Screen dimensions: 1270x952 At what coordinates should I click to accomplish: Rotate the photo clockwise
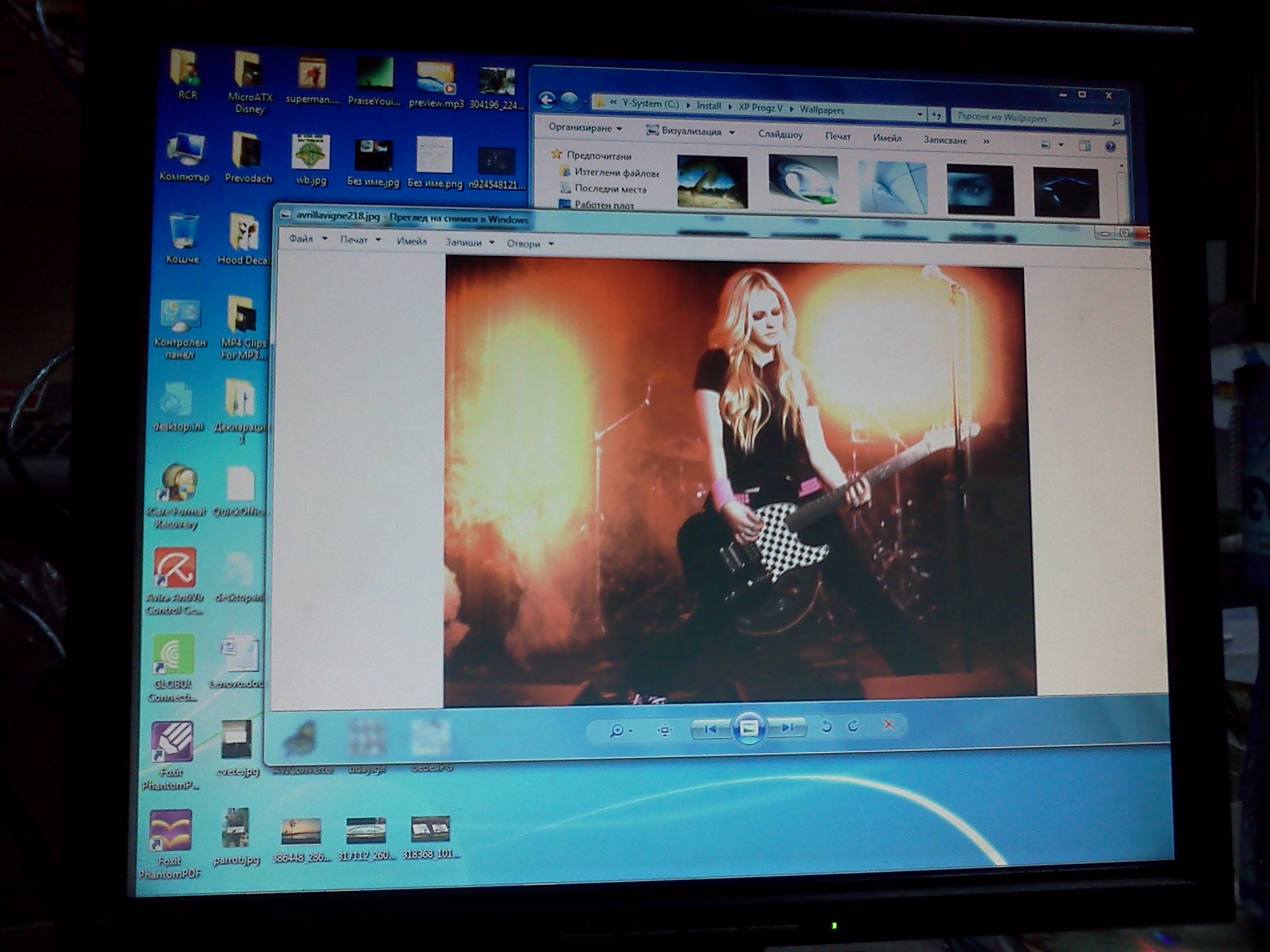[x=853, y=725]
